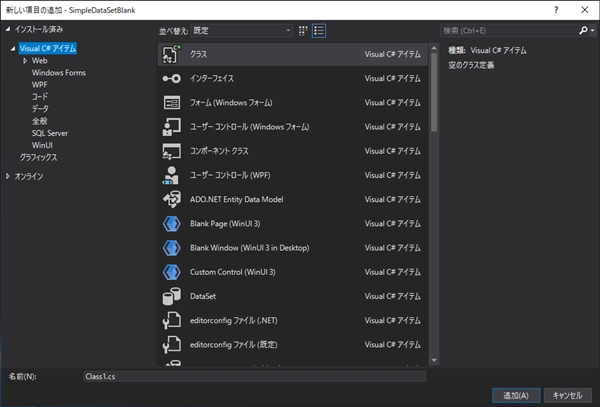The image size is (600, 407).
Task: Choose the フォーム (Windows フォーム) icon
Action: [171, 103]
